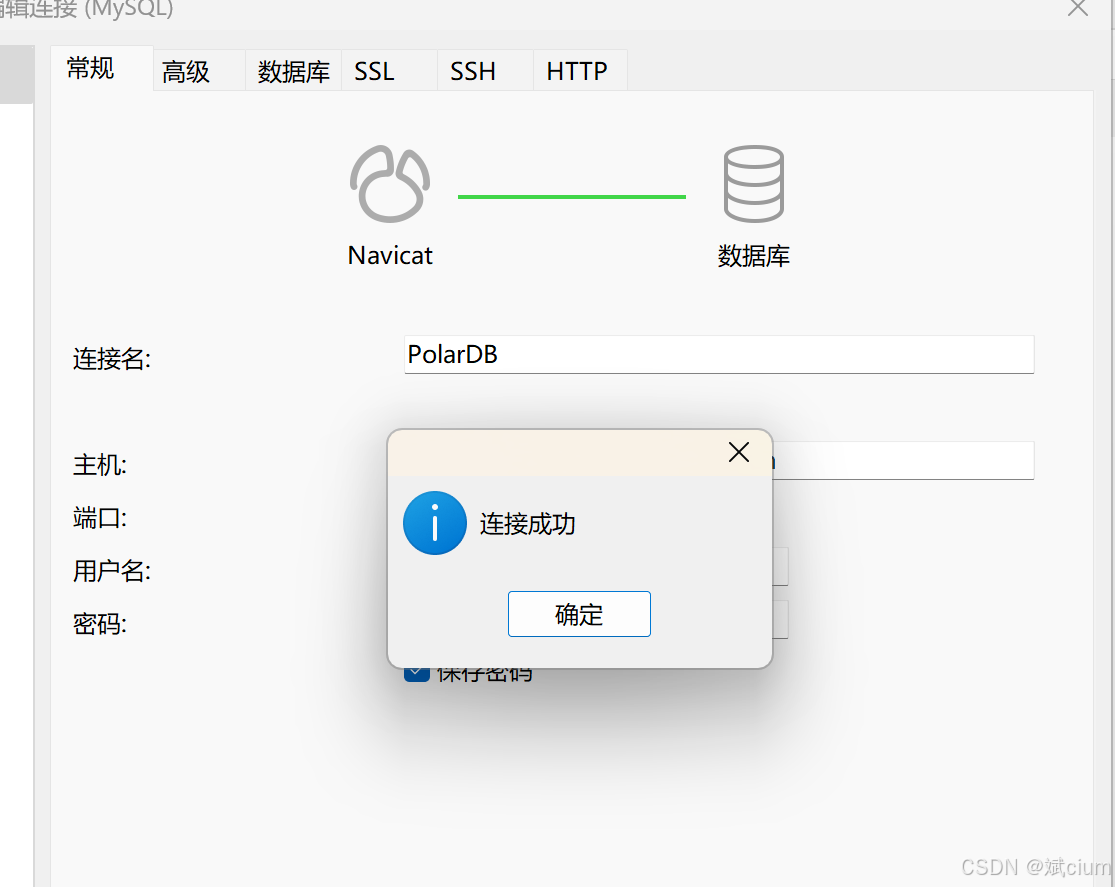Click the 主机 input field
Viewport: 1115px width, 887px height.
(x=903, y=460)
